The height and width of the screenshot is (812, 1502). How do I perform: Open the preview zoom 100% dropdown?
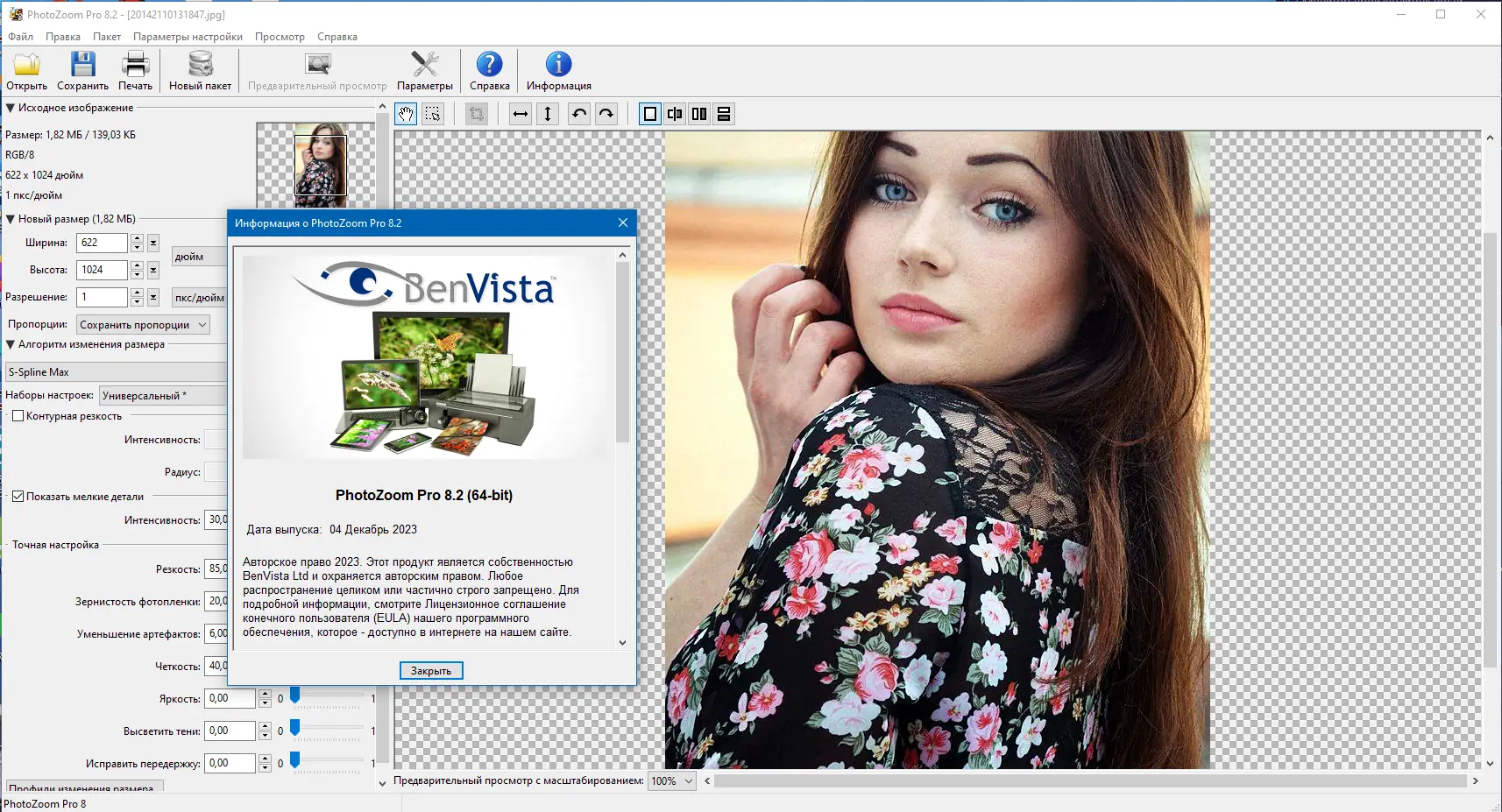[672, 781]
